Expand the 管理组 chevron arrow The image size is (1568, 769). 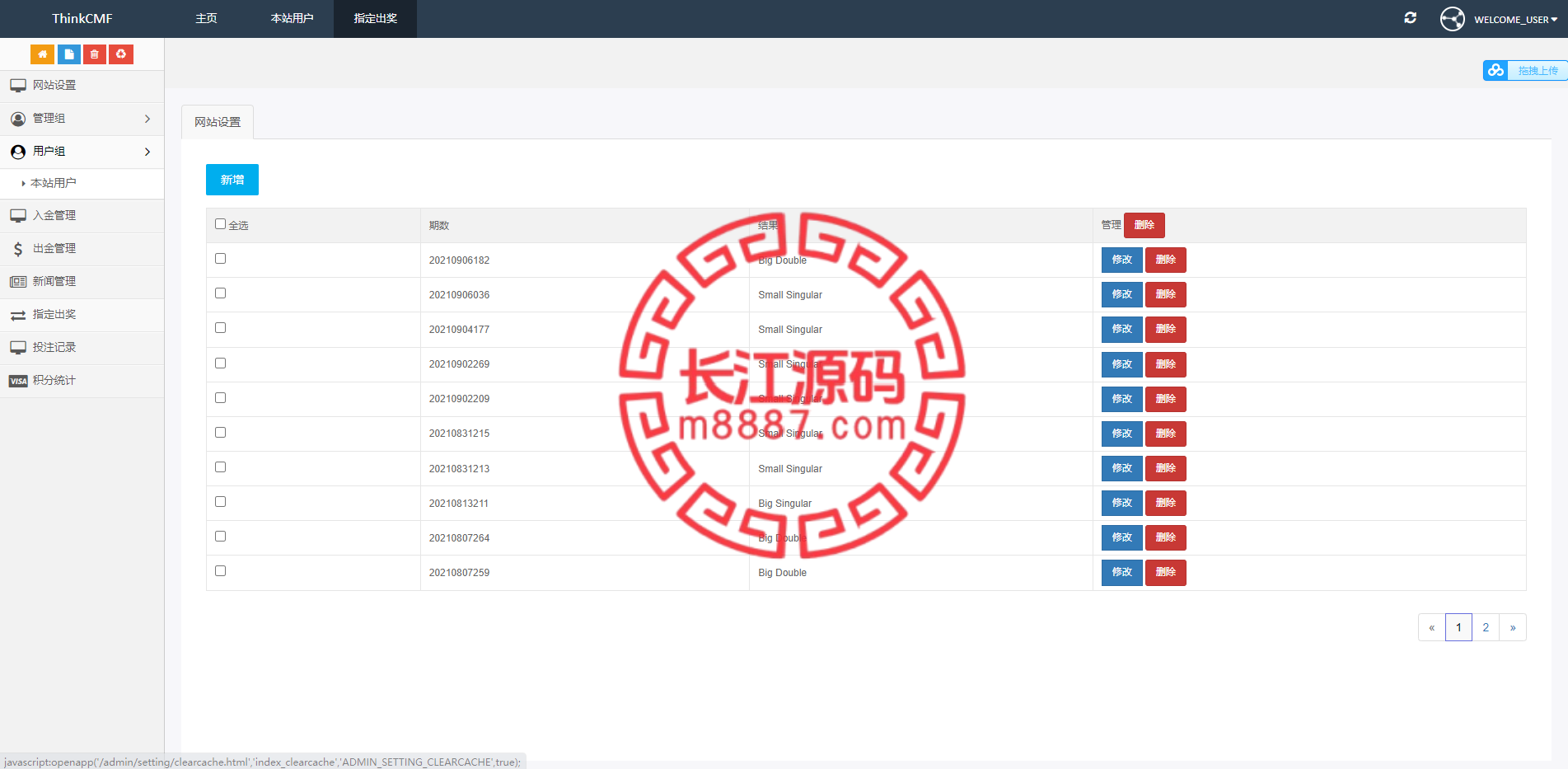[x=147, y=119]
